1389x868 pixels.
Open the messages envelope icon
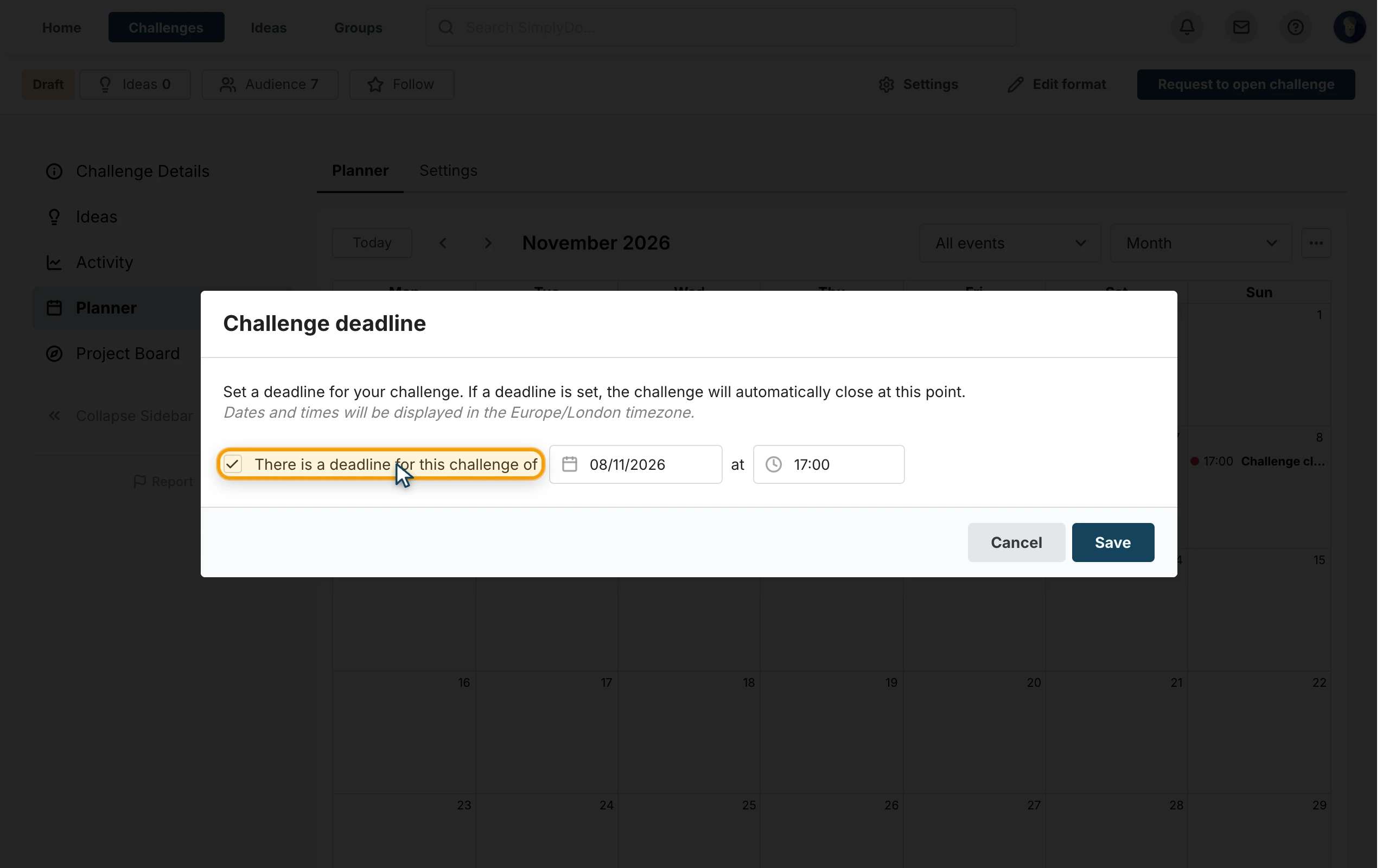pyautogui.click(x=1241, y=27)
